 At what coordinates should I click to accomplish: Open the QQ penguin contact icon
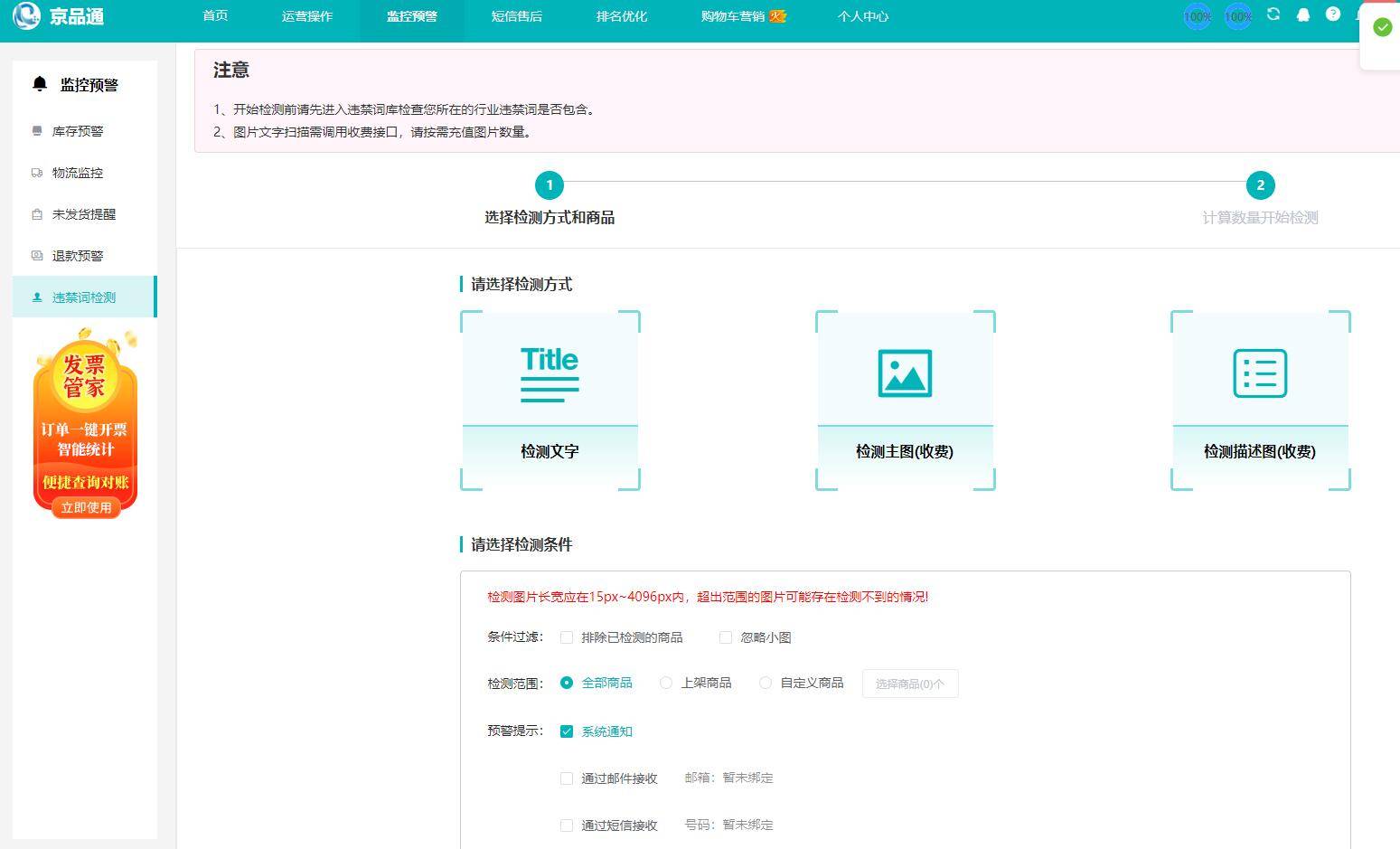1303,15
